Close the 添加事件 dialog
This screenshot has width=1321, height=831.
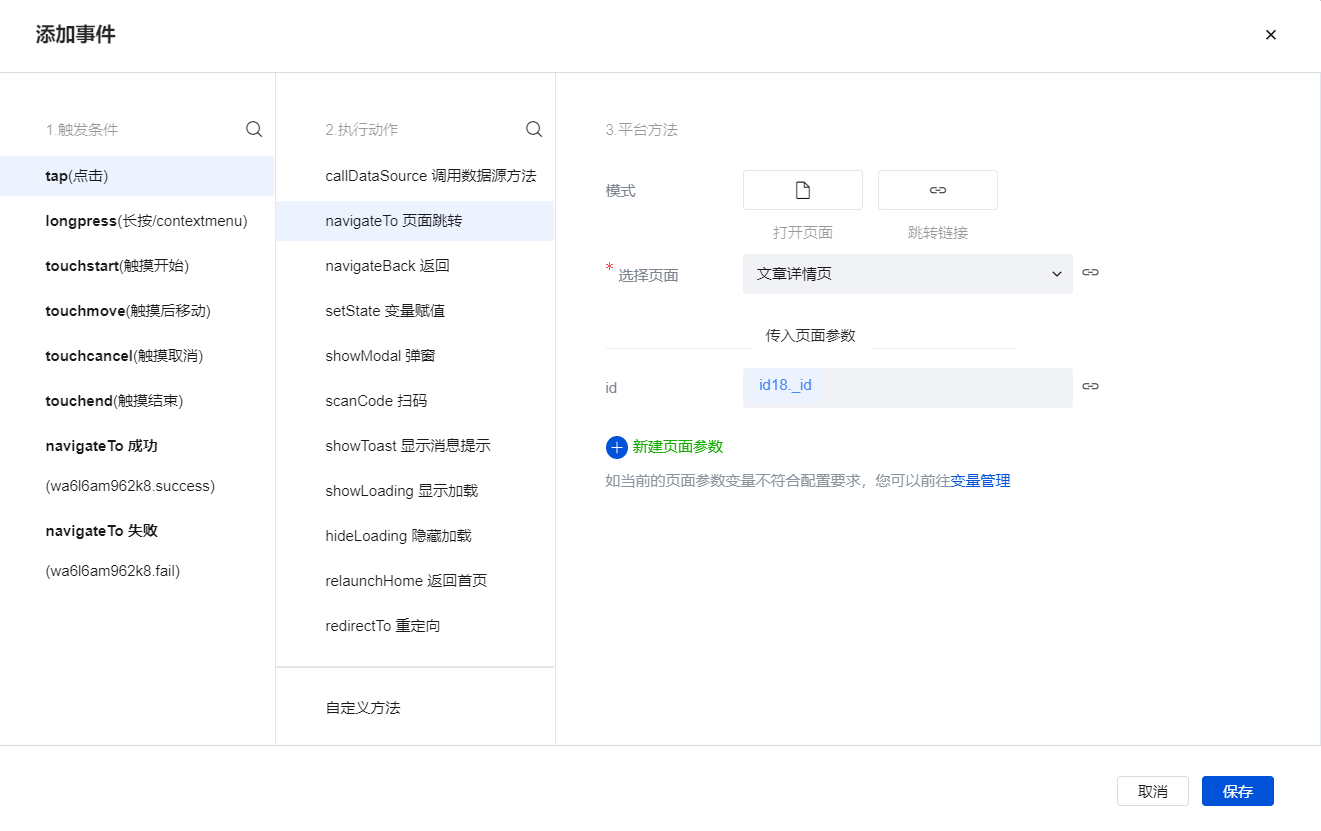tap(1270, 34)
